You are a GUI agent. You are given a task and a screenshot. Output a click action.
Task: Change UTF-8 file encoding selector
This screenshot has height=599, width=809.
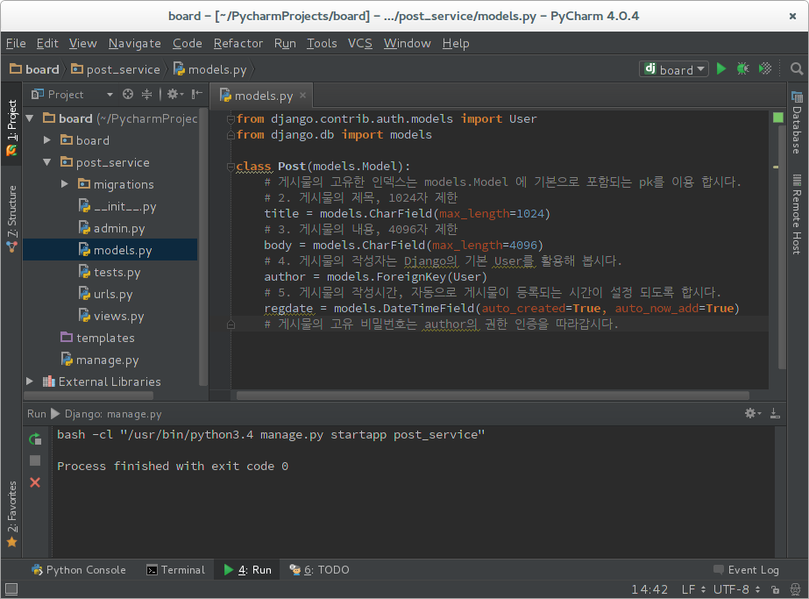[x=736, y=589]
